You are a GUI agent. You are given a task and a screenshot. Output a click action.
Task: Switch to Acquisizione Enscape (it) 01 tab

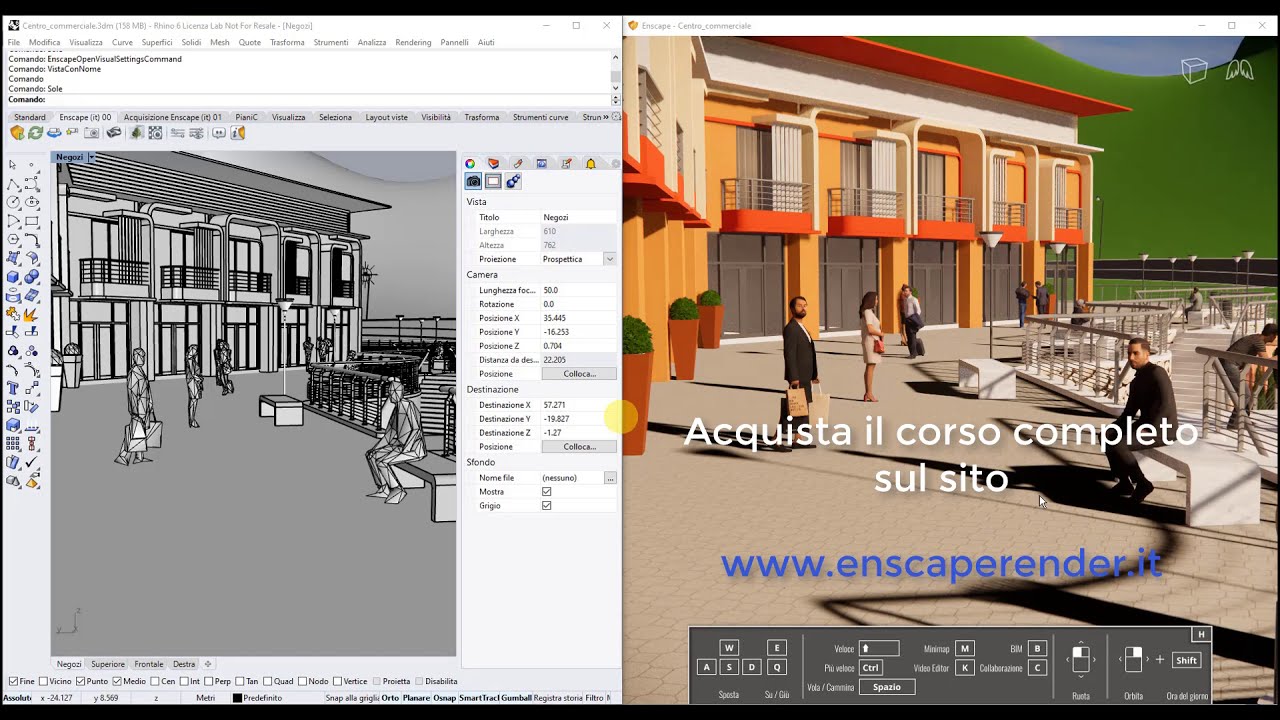coord(173,117)
